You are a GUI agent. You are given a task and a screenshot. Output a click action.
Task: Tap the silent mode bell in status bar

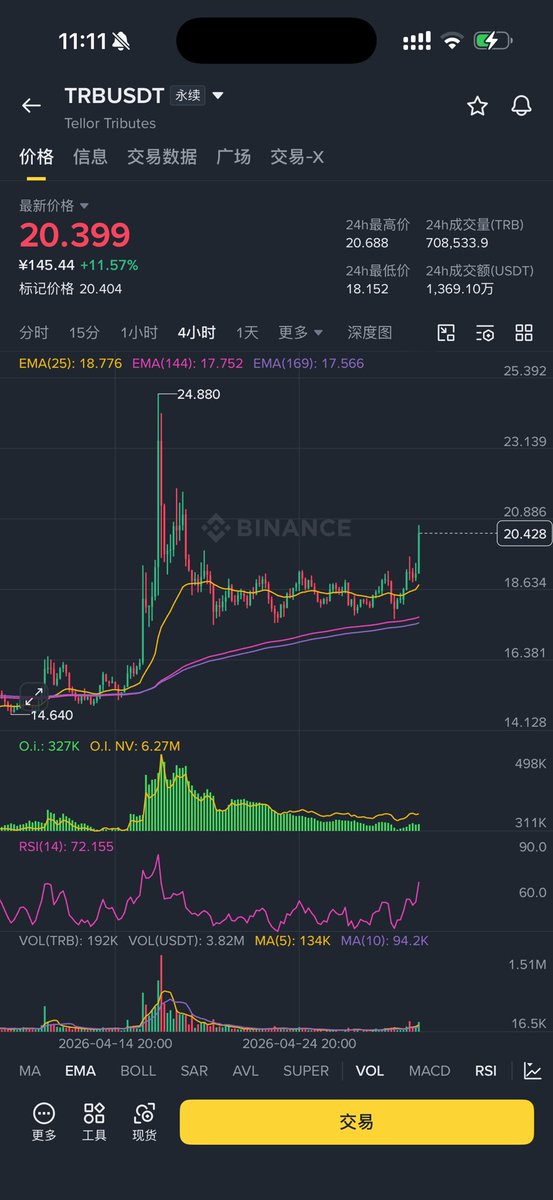[x=122, y=41]
